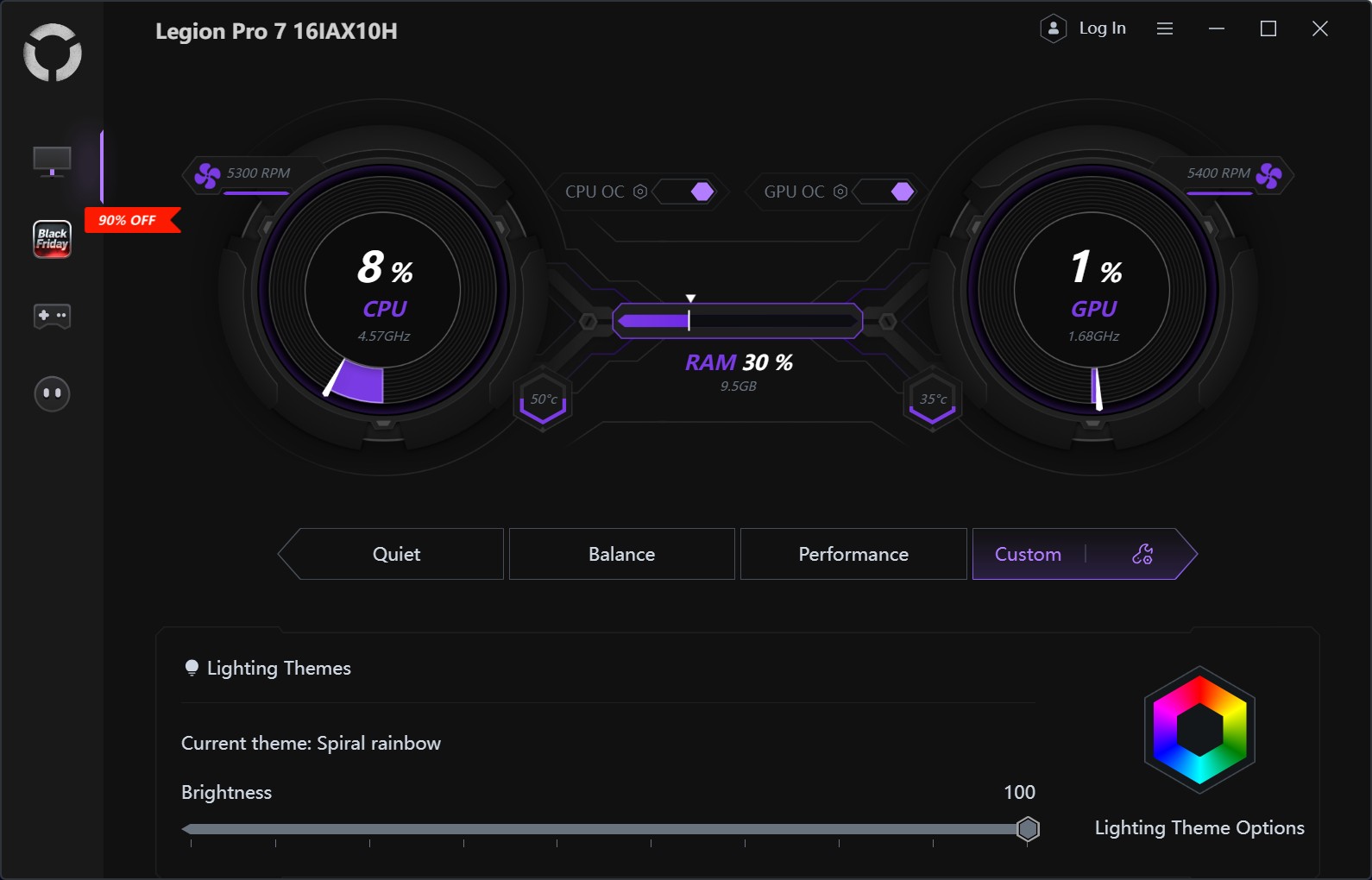Click the Log In button
This screenshot has width=1372, height=880.
[x=1085, y=28]
